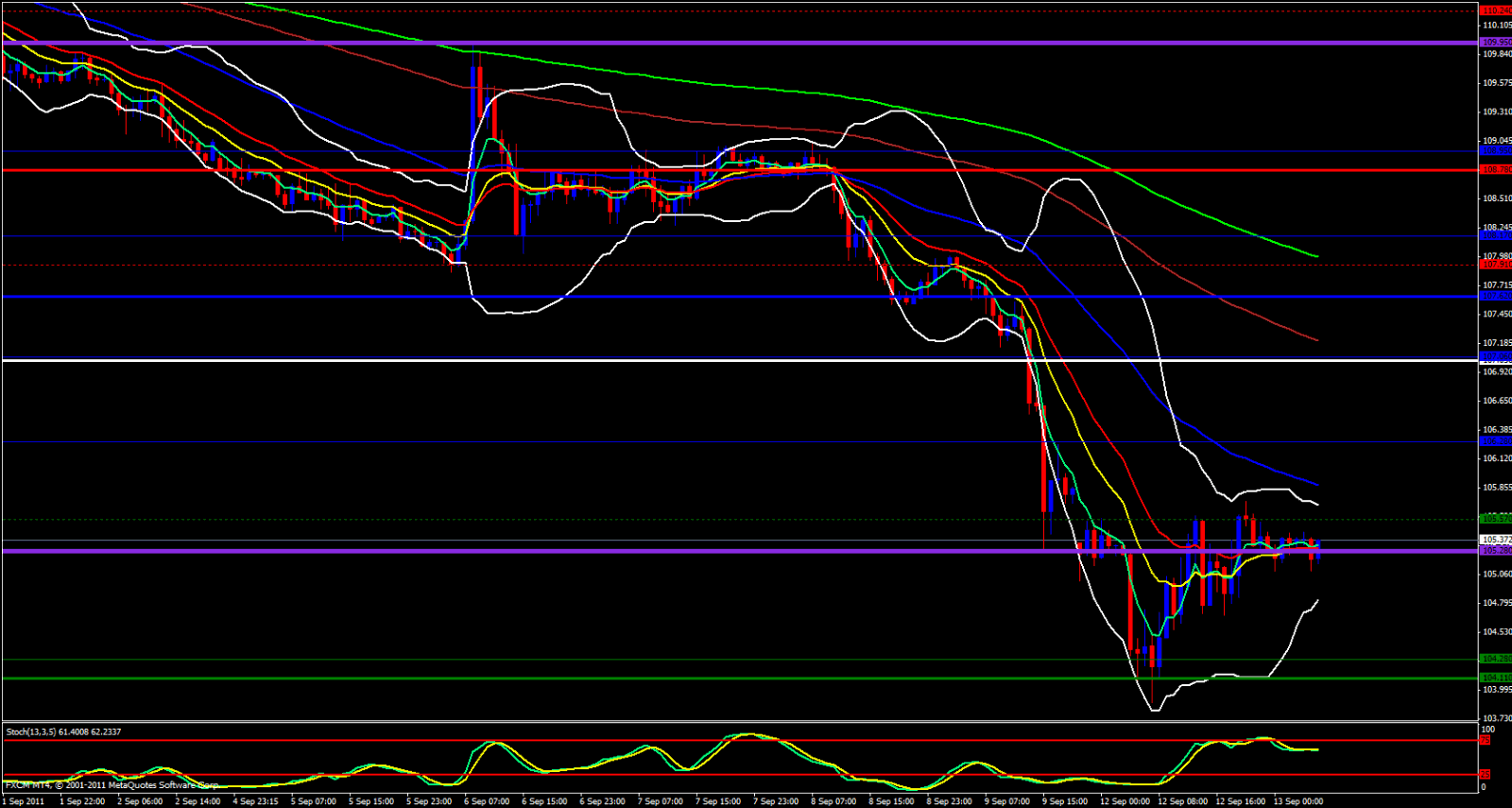Click the blue 106.280 price label

[1495, 441]
